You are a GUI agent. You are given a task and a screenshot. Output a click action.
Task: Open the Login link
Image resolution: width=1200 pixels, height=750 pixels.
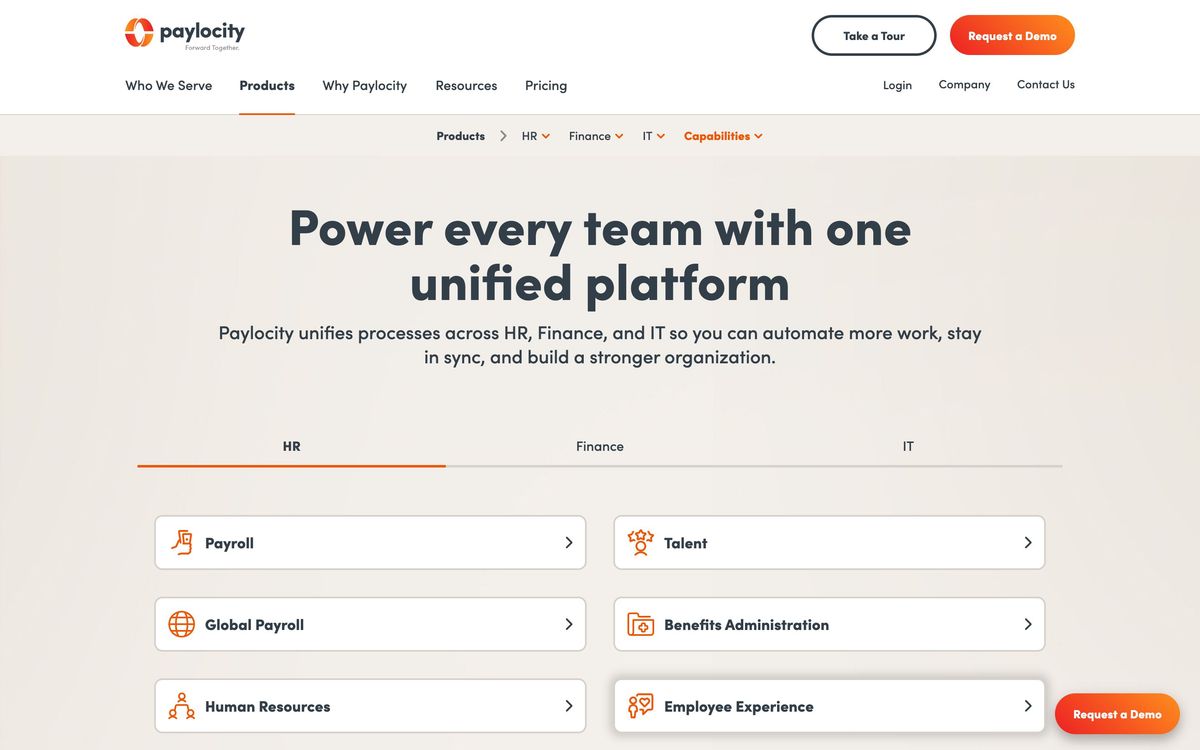pyautogui.click(x=897, y=85)
